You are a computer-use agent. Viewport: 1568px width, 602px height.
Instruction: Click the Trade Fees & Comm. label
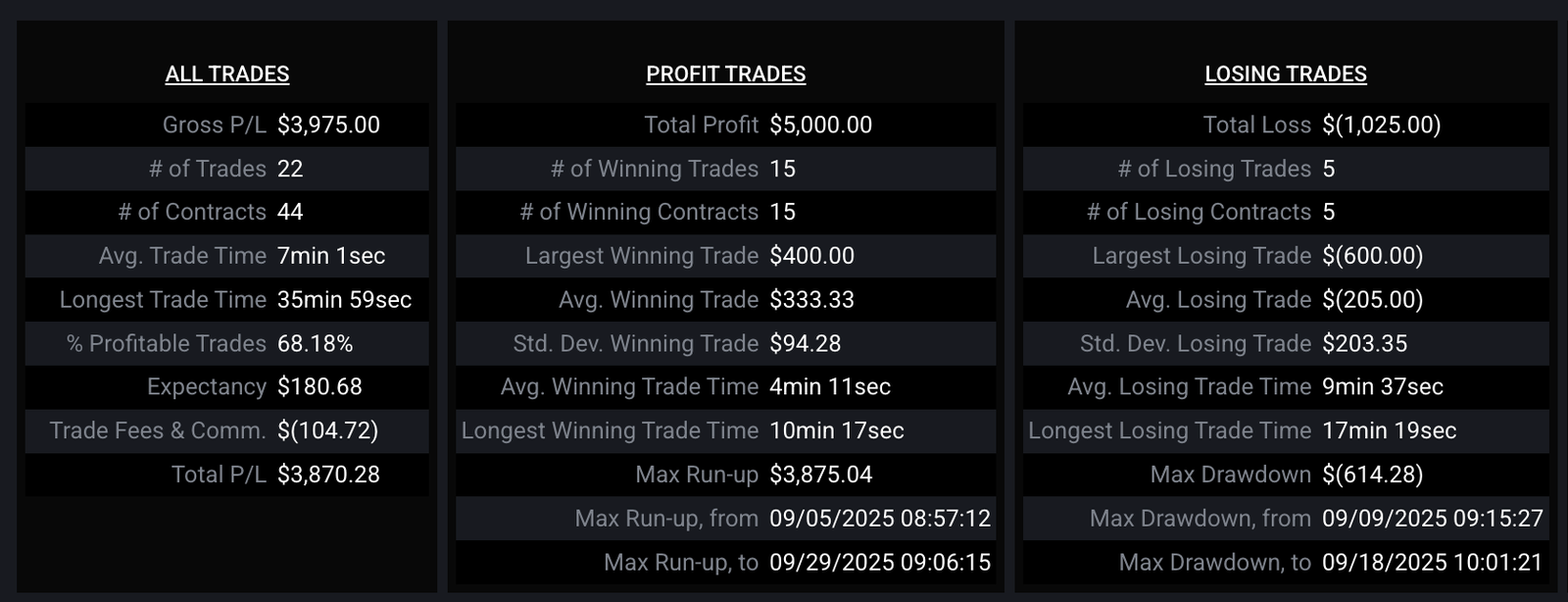point(158,431)
